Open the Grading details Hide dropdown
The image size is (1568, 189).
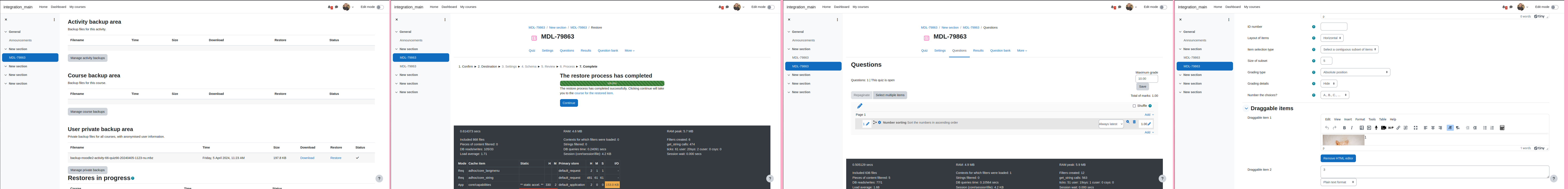coord(1329,84)
